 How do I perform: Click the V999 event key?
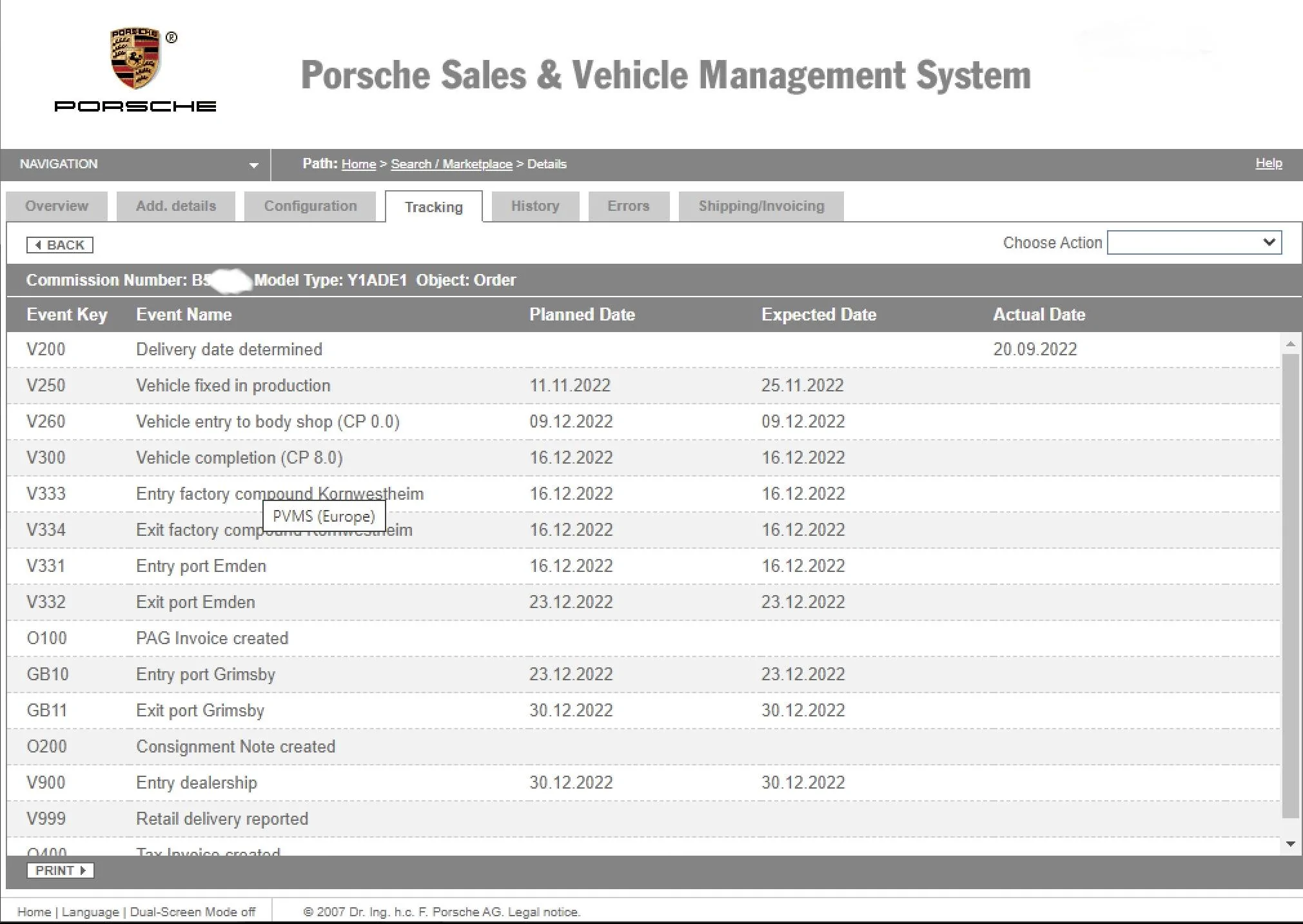tap(46, 819)
